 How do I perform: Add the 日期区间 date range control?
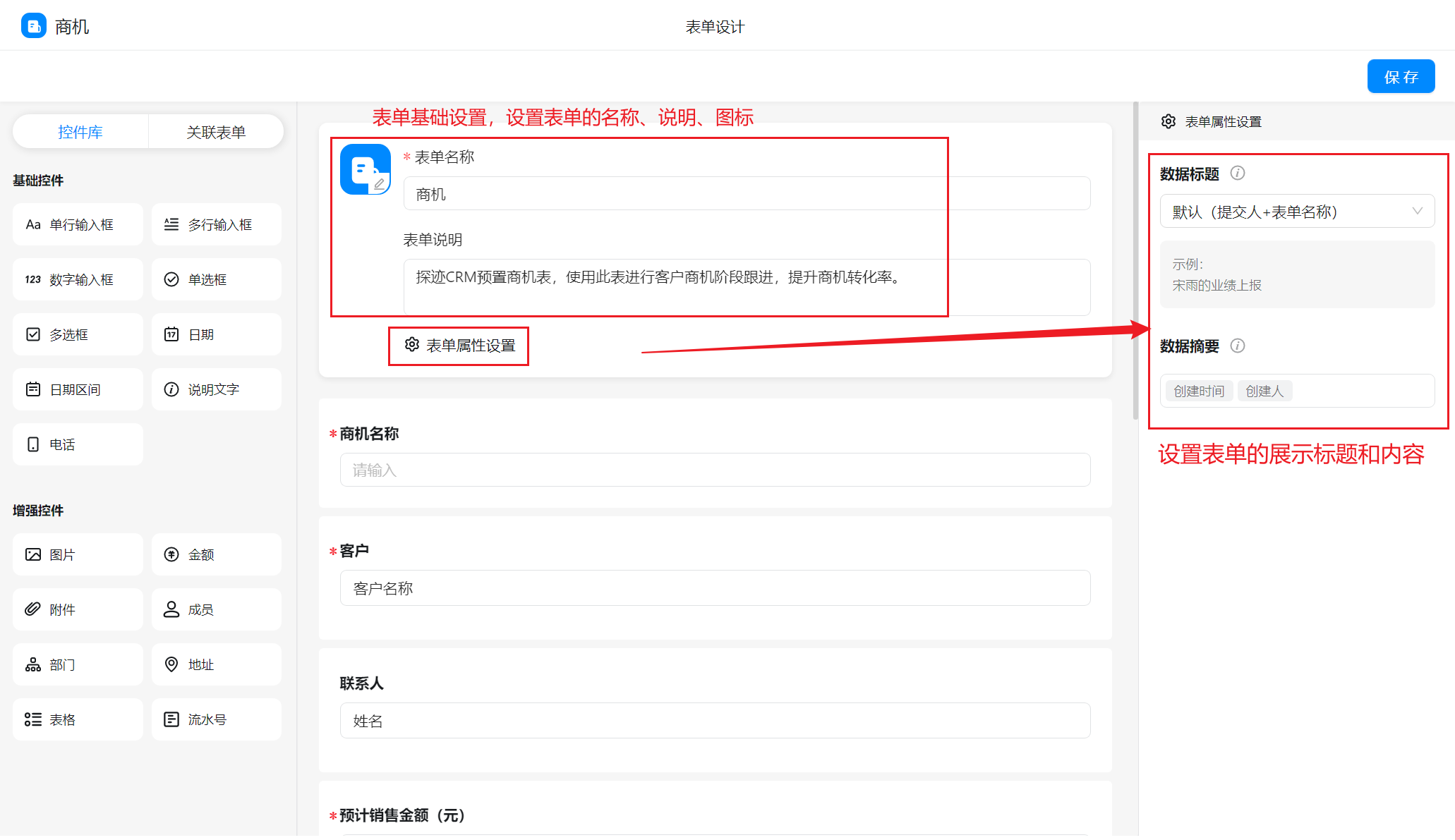pos(78,389)
